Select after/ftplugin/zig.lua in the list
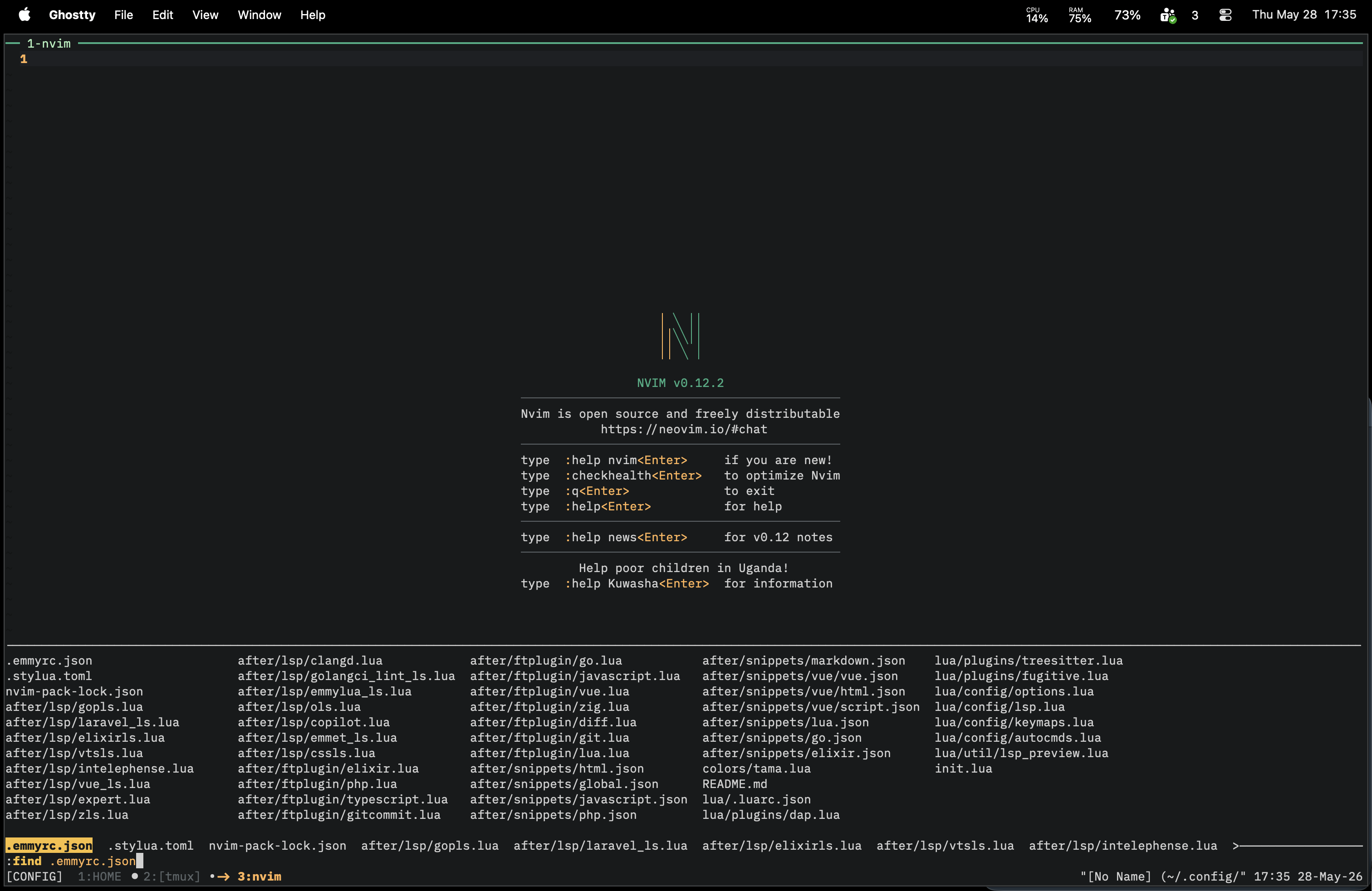Screen dimensions: 1372x891 click(549, 707)
